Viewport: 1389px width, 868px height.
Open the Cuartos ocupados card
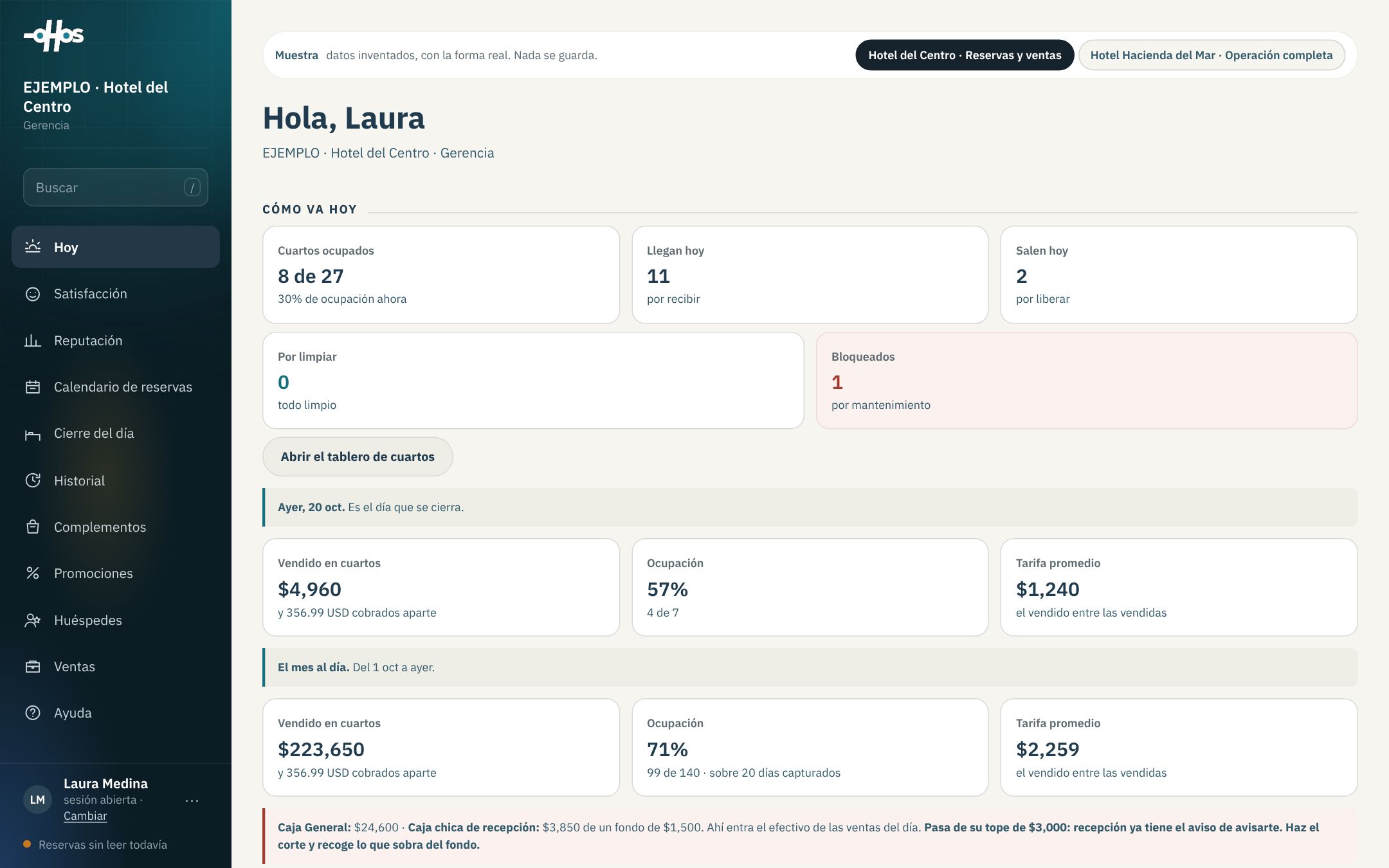[441, 275]
